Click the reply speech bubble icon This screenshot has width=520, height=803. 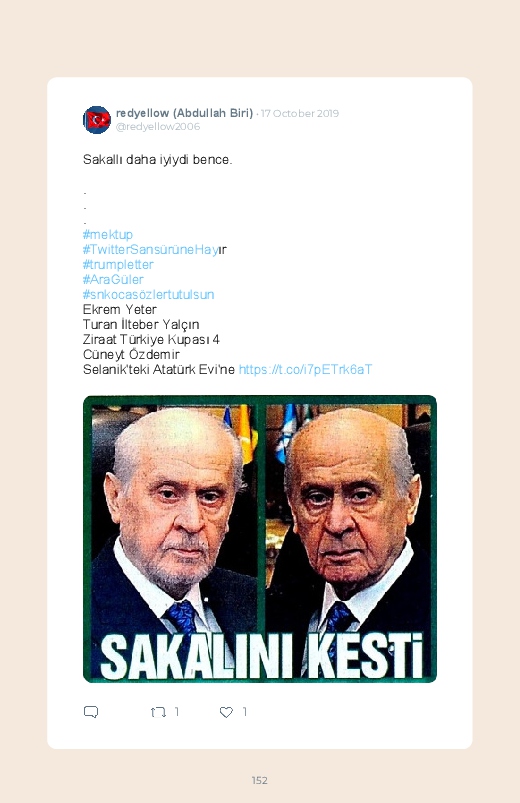click(x=91, y=712)
